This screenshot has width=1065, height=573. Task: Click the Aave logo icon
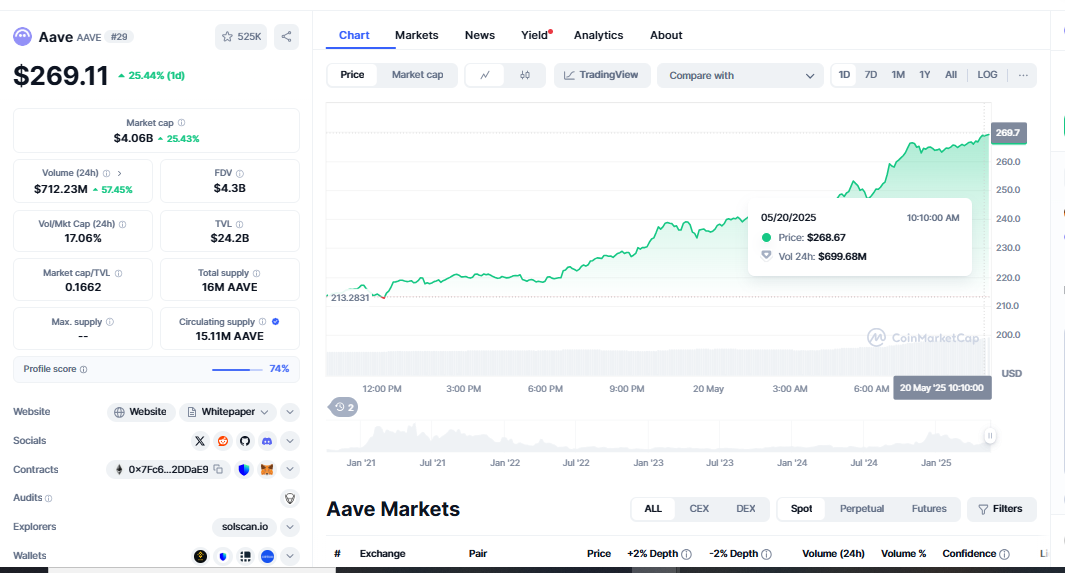tap(22, 37)
